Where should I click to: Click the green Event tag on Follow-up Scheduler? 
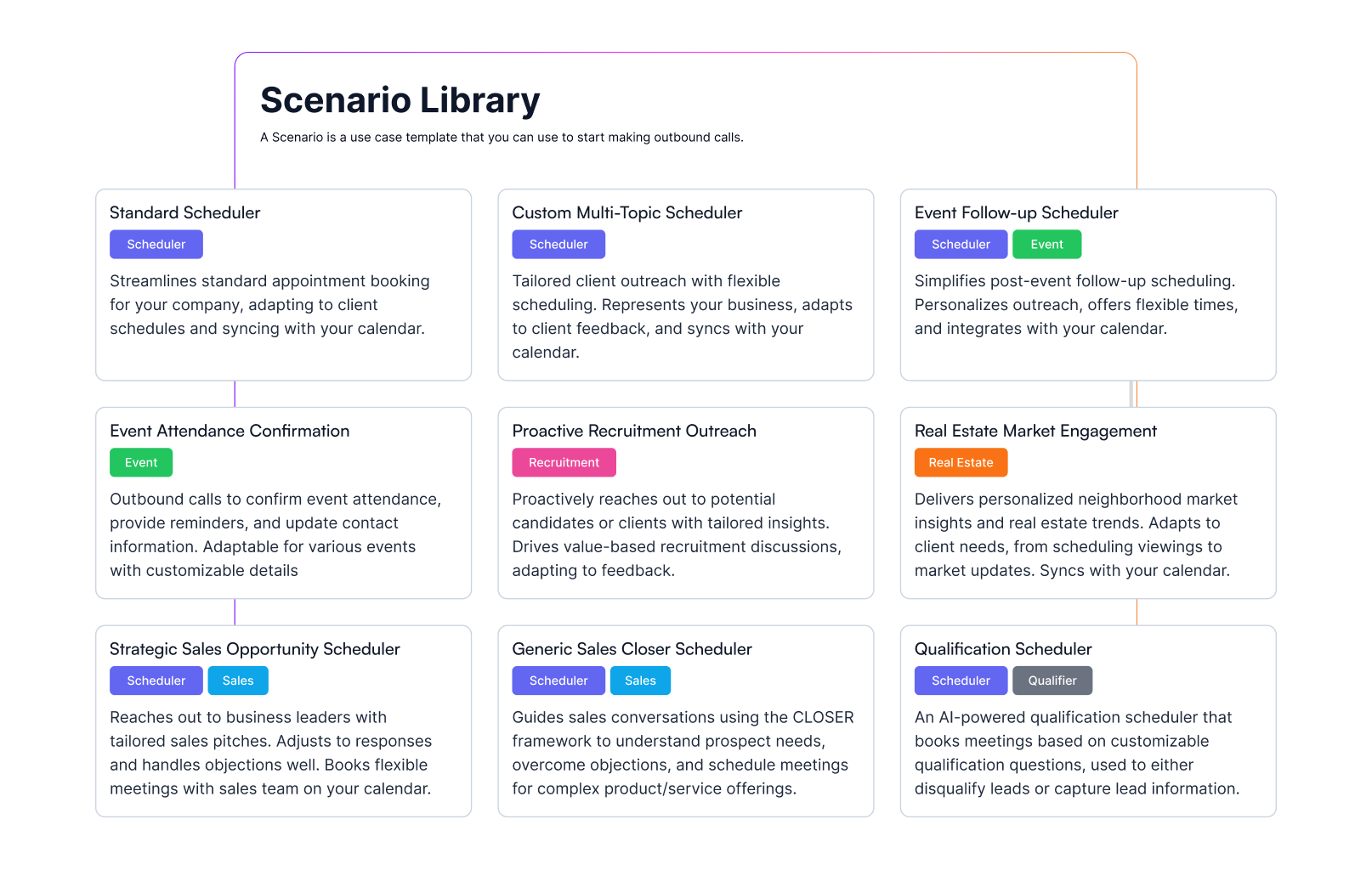[1046, 245]
